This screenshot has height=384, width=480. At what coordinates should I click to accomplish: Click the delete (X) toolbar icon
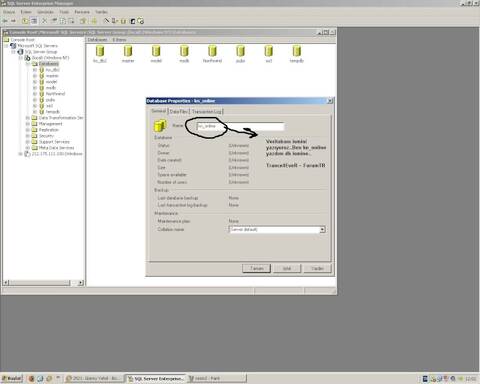44,21
